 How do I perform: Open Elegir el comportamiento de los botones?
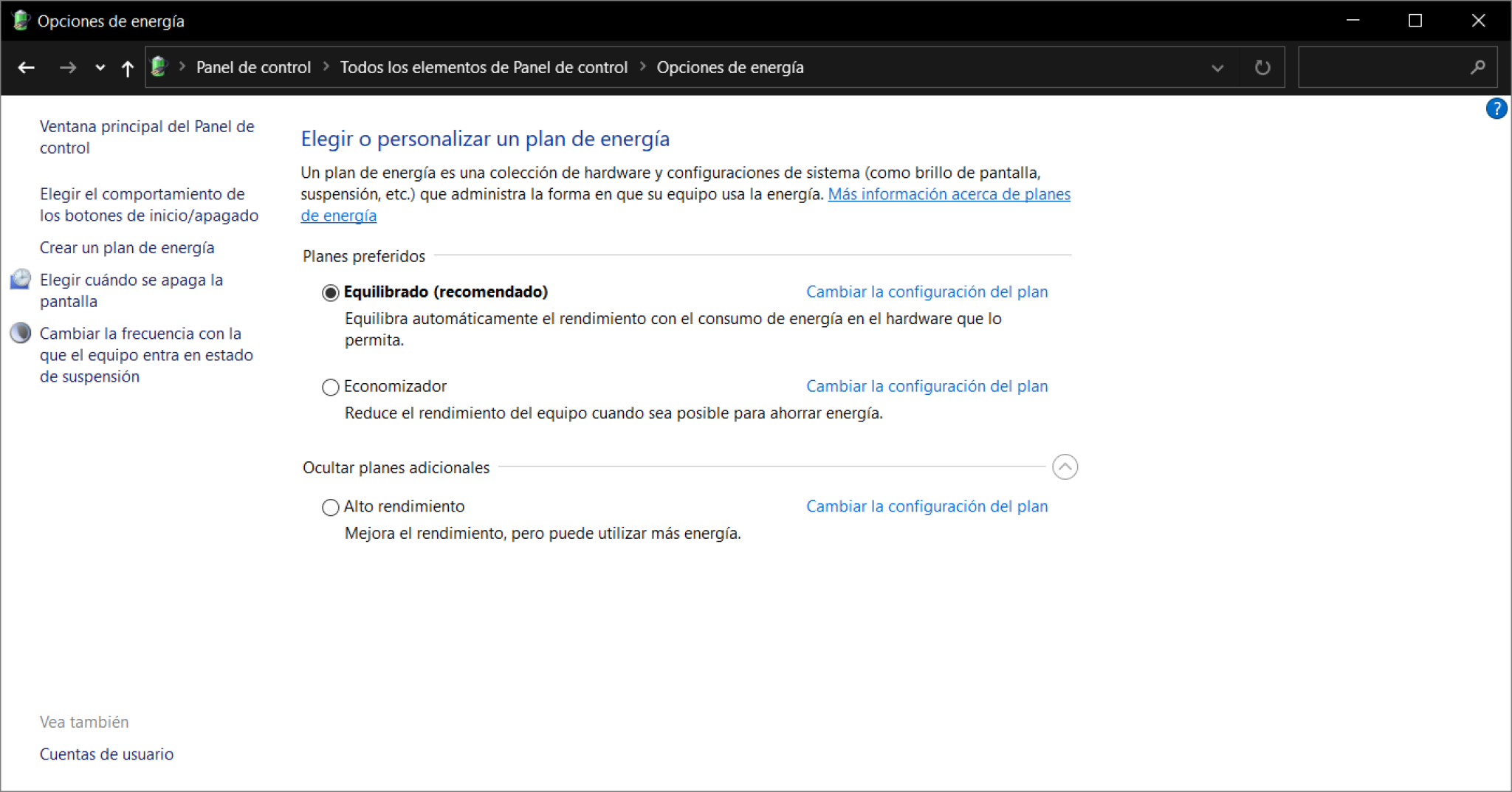click(x=148, y=204)
